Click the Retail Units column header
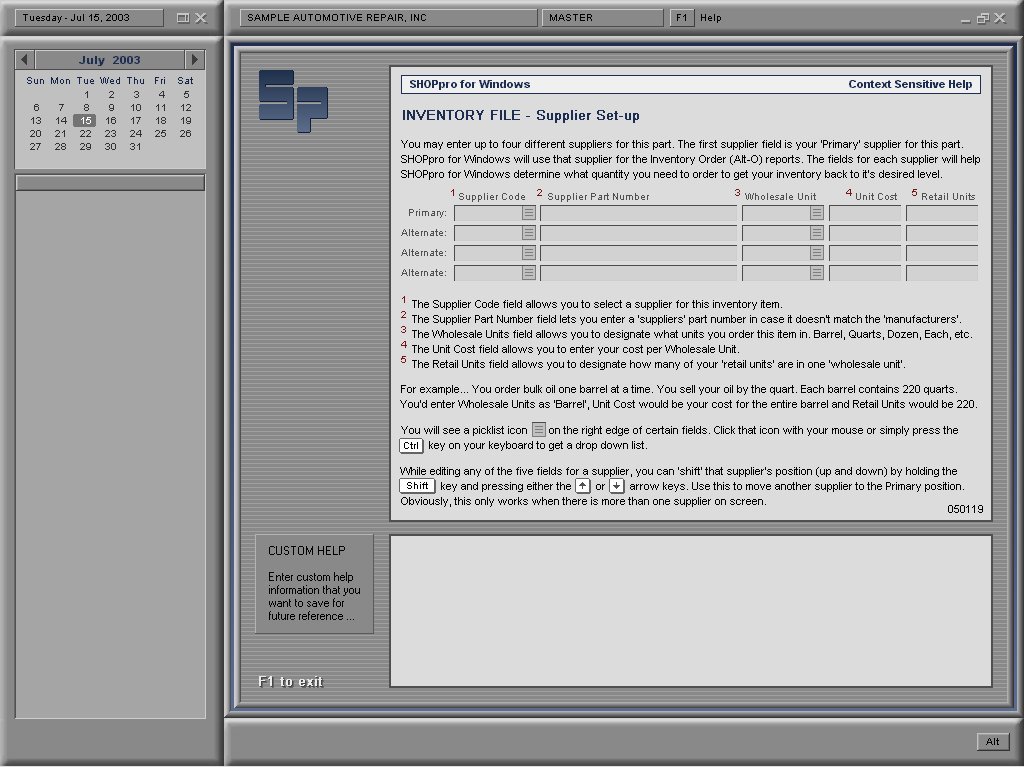Screen dimensions: 1024x768 click(x=948, y=197)
